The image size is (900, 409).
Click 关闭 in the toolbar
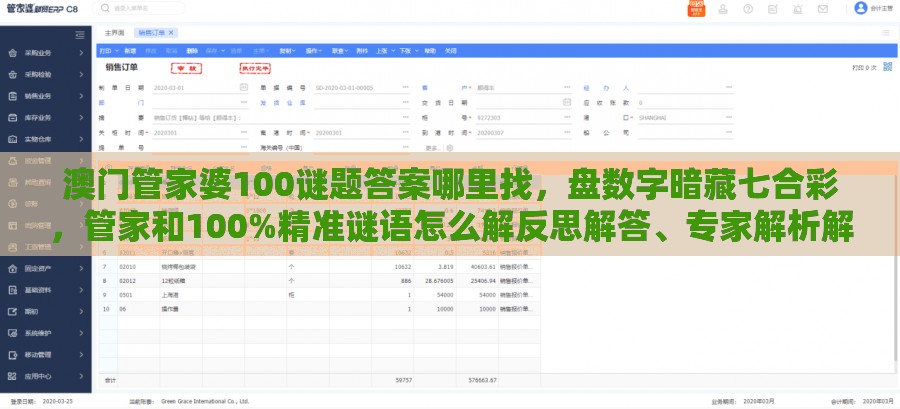point(451,50)
